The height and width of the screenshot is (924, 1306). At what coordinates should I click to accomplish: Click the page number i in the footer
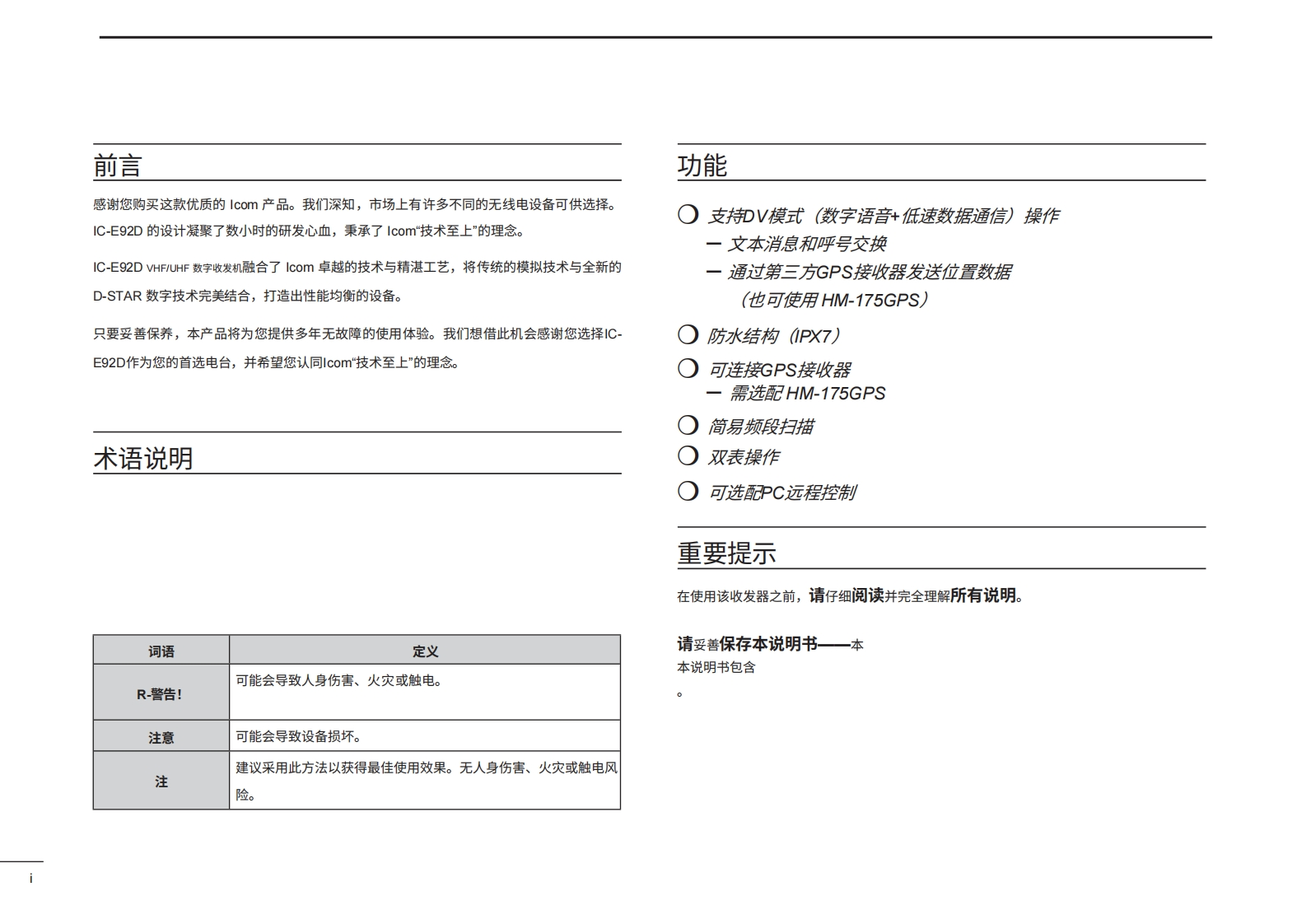31,878
